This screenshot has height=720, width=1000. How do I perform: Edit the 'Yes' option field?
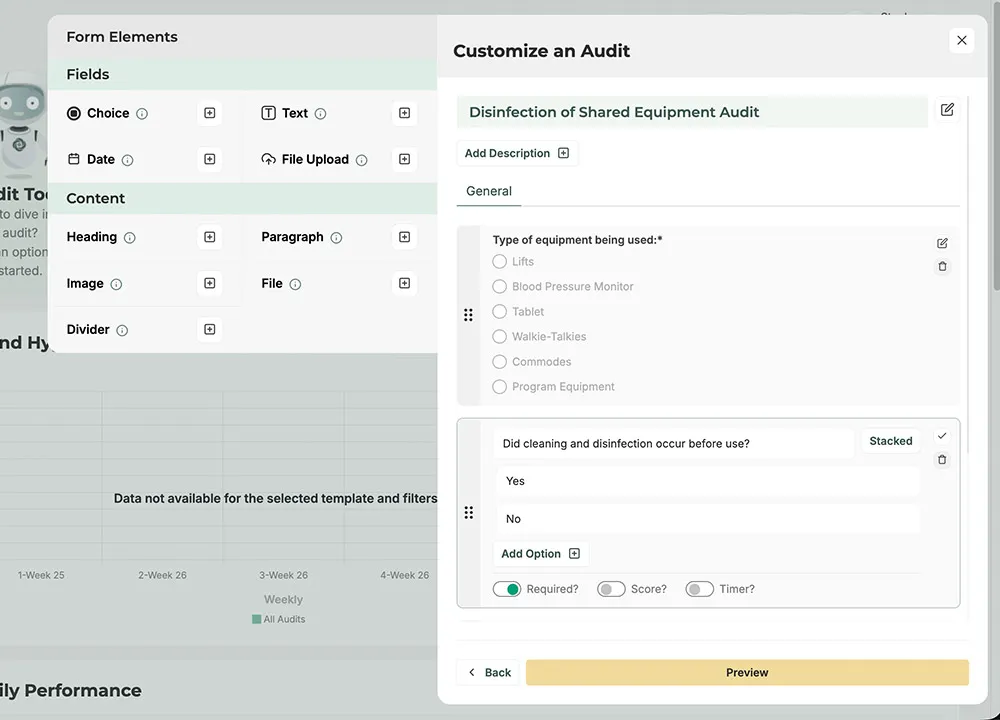(708, 481)
